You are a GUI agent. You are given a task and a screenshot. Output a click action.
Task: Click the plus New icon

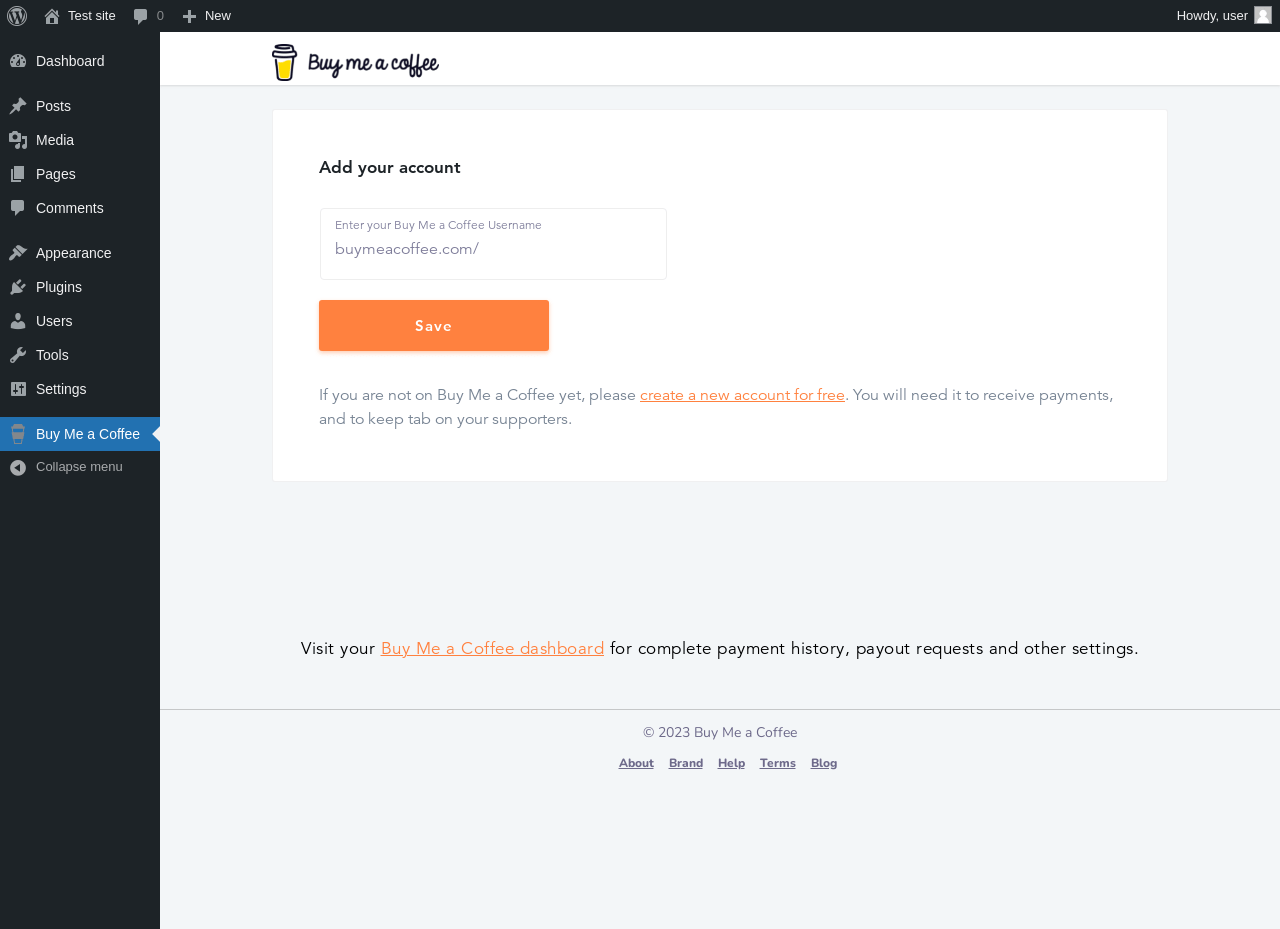tap(189, 16)
